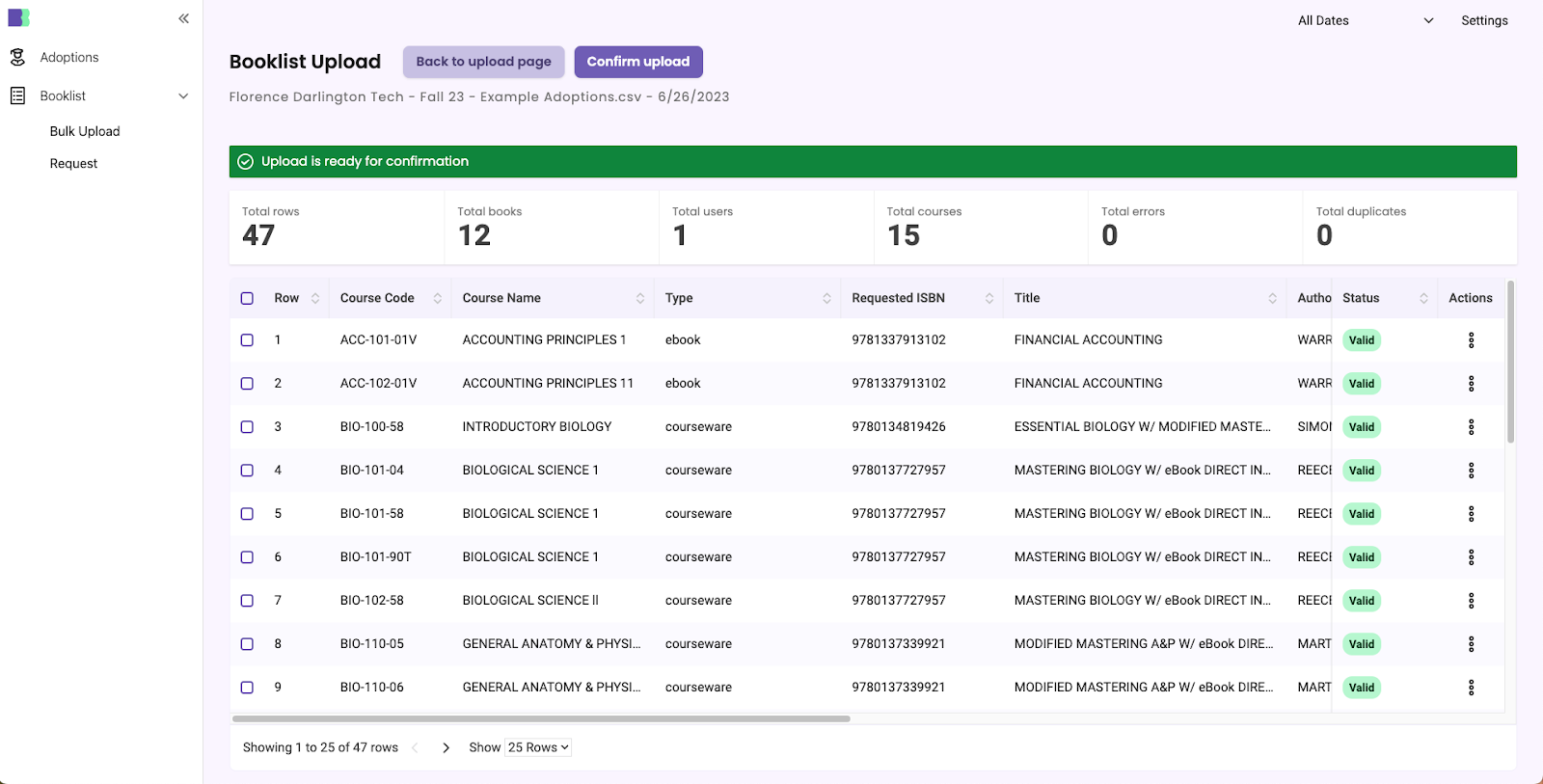
Task: Open actions menu for row 1
Action: (x=1471, y=340)
